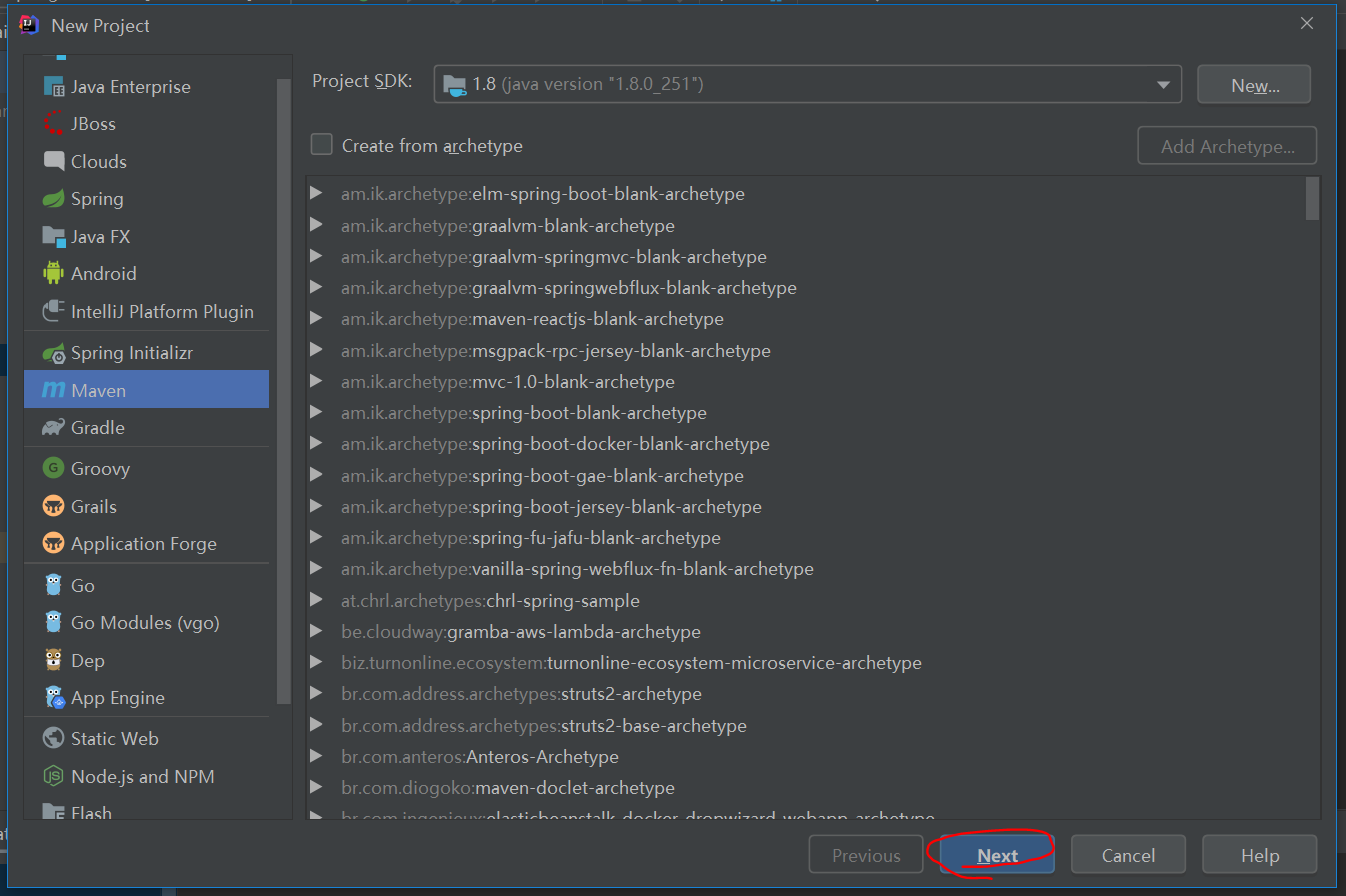Click the IntelliJ Platform Plugin icon

54,311
